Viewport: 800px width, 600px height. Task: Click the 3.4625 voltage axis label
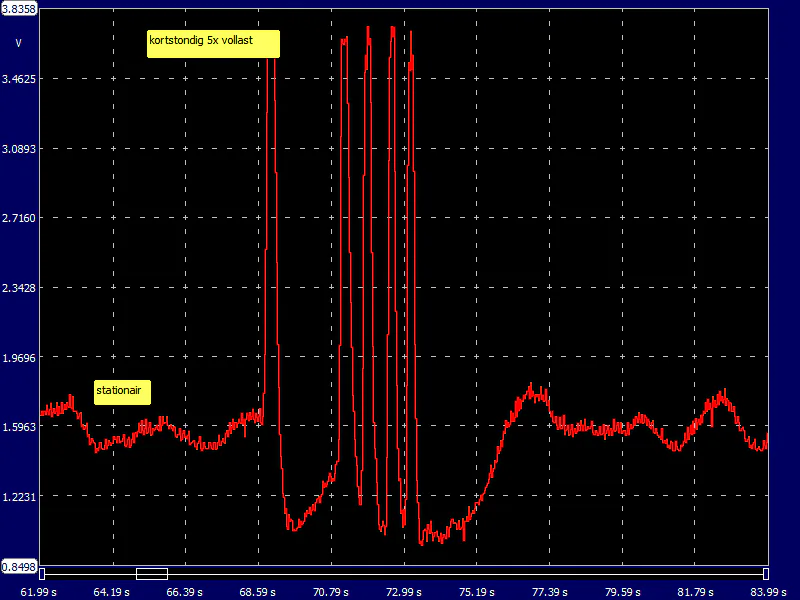point(19,78)
